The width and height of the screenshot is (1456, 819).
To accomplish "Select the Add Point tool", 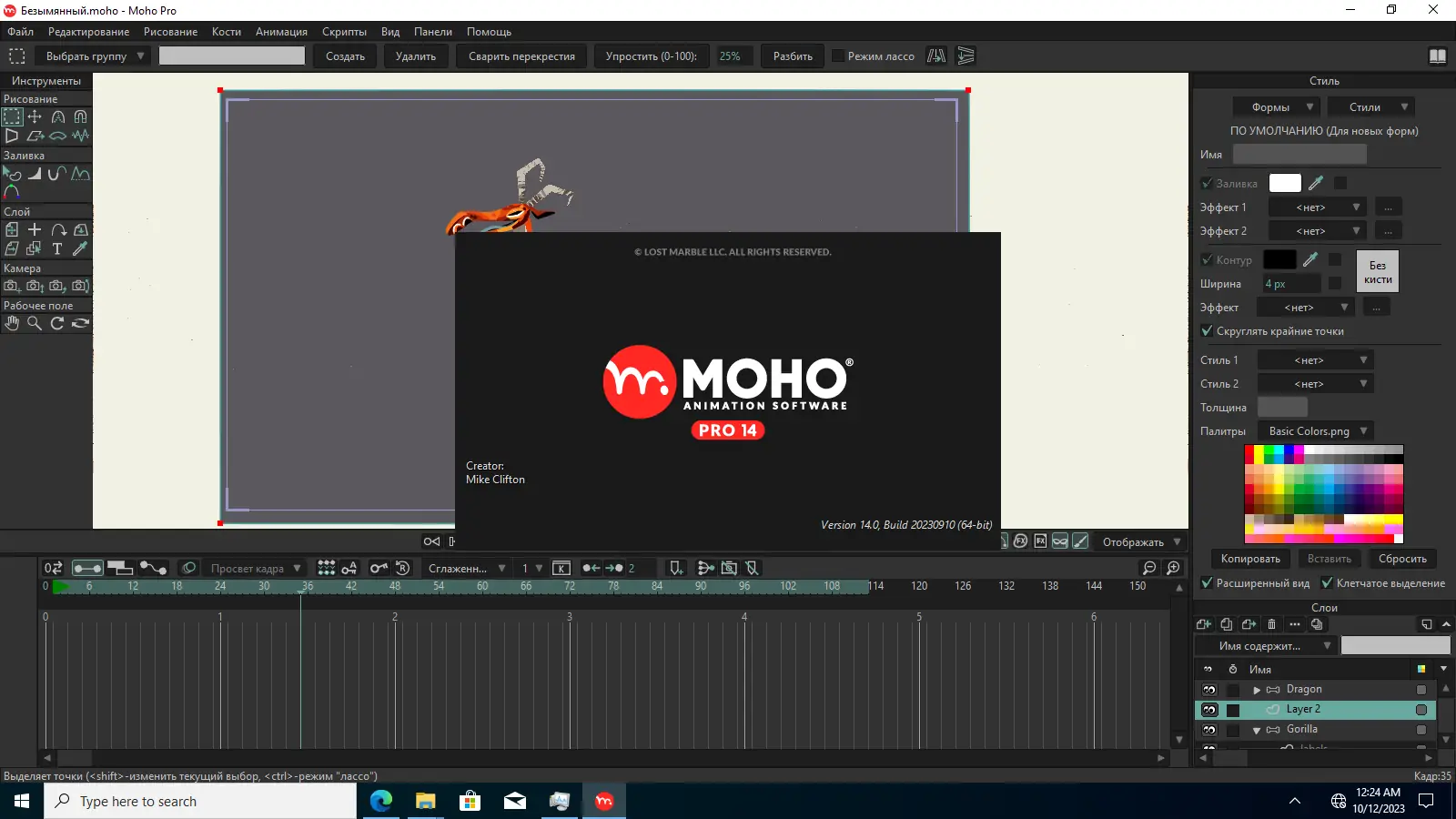I will pos(58,116).
